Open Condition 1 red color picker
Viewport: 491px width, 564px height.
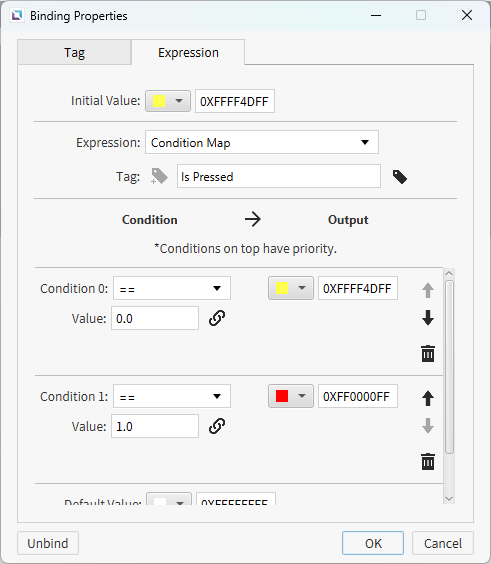(291, 396)
